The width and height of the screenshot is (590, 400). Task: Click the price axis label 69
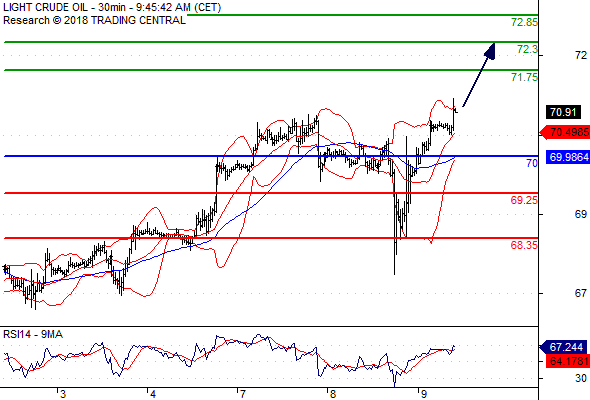[581, 214]
